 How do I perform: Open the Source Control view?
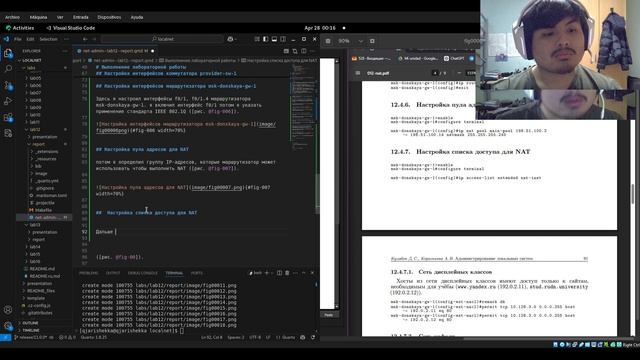coord(8,85)
